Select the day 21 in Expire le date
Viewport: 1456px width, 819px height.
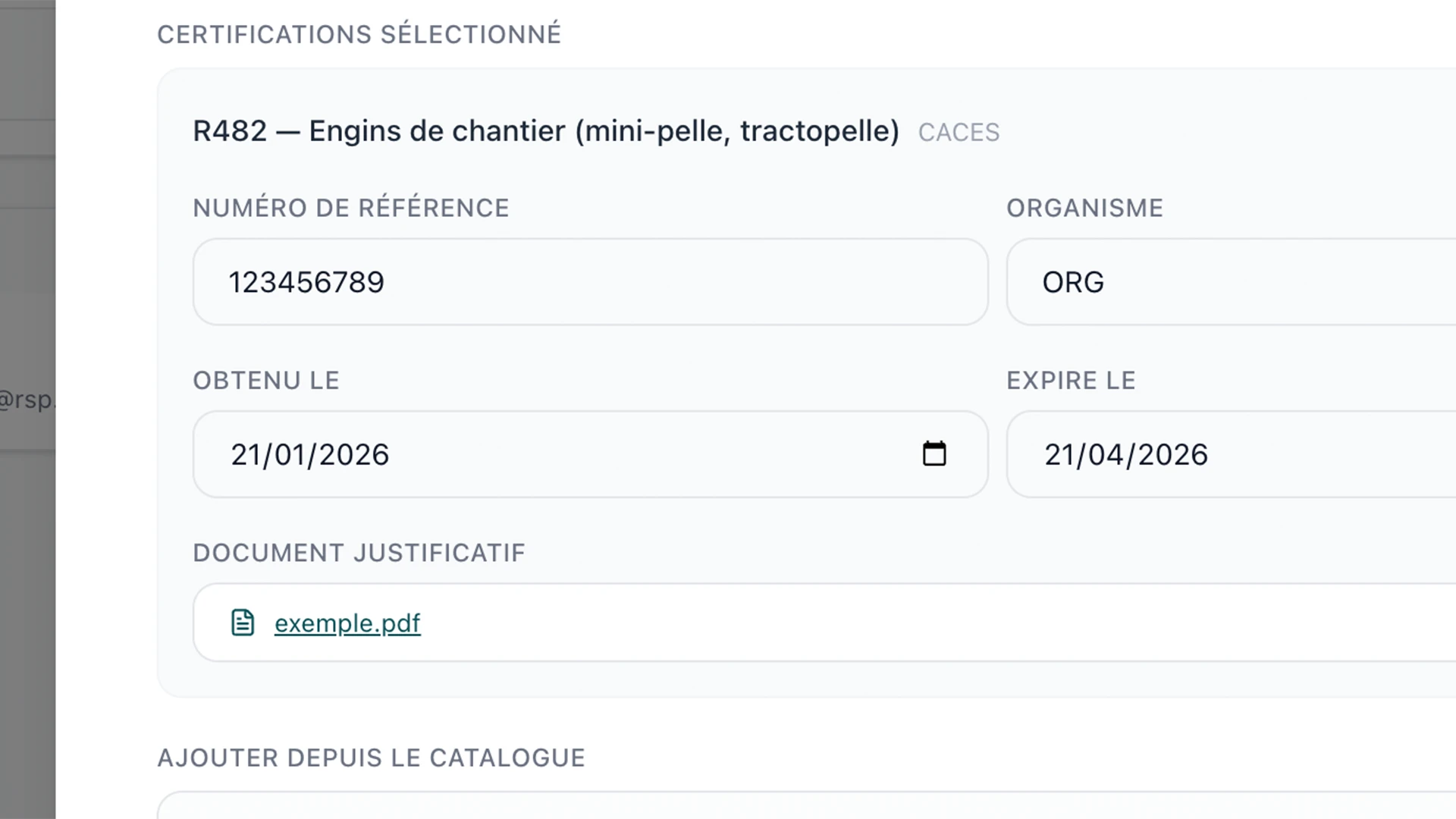[1060, 455]
